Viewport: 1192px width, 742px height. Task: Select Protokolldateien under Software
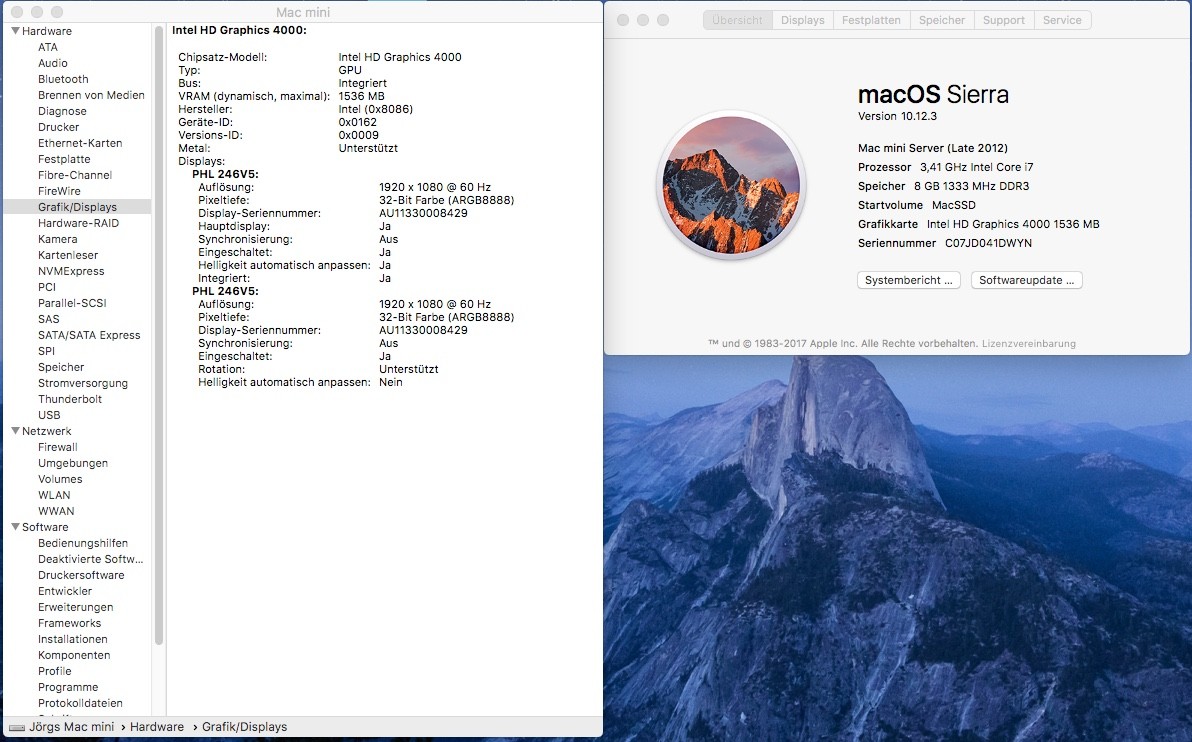point(80,702)
